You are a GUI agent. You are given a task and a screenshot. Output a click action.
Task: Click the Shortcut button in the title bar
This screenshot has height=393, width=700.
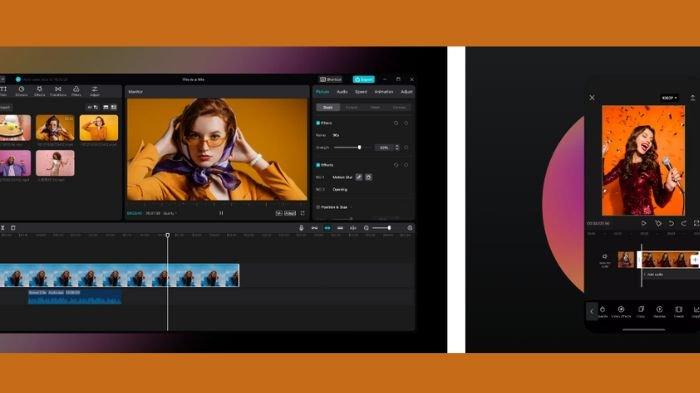(x=330, y=79)
